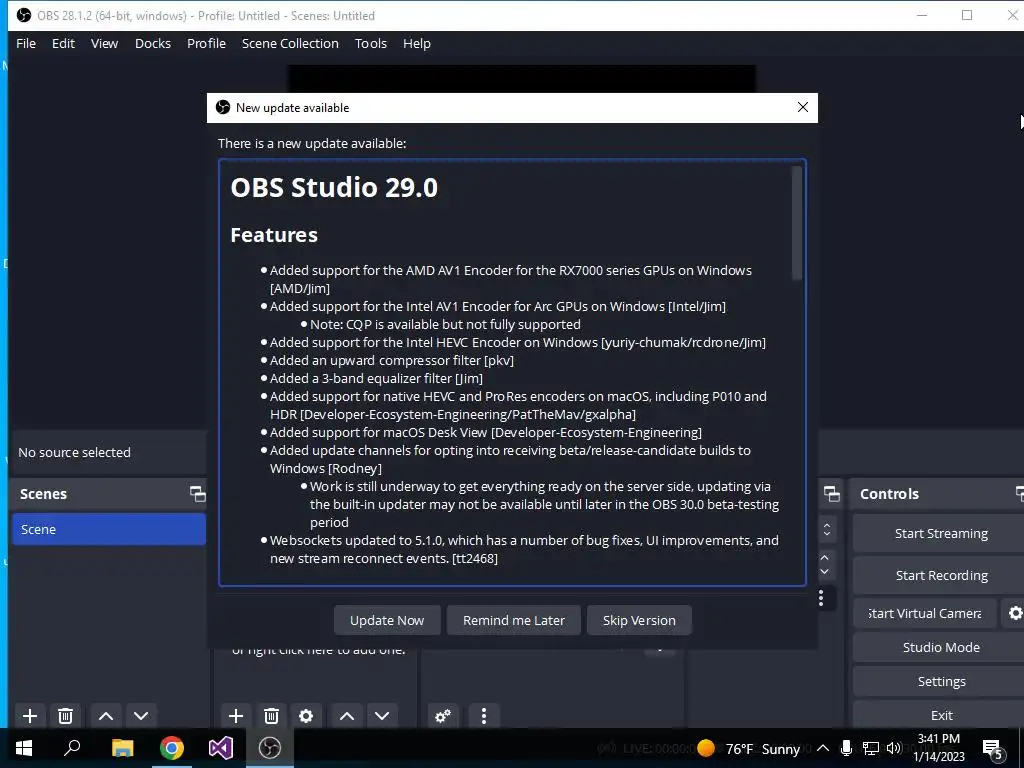Open the Scene Collection menu

[x=291, y=43]
